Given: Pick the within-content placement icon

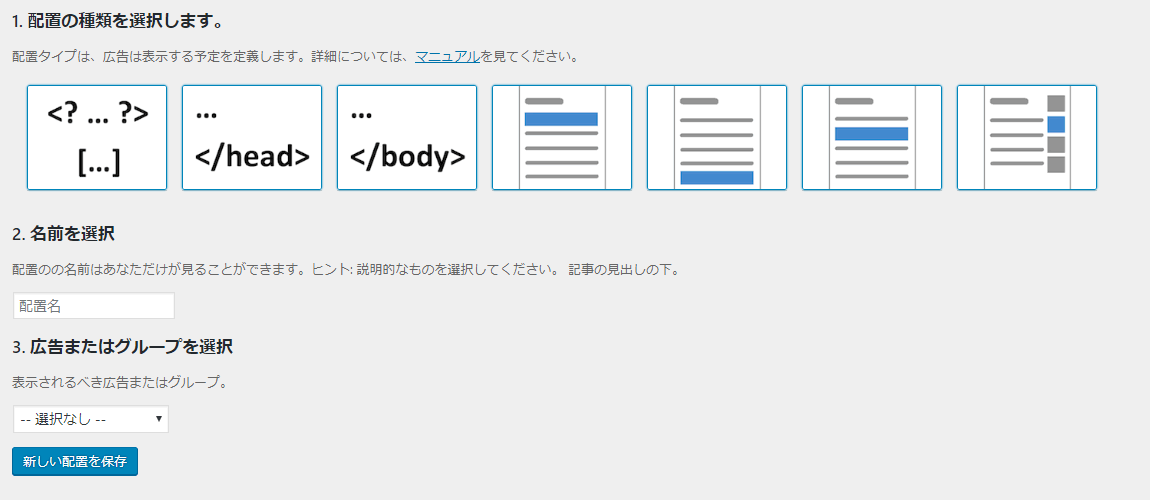Looking at the screenshot, I should [x=872, y=137].
